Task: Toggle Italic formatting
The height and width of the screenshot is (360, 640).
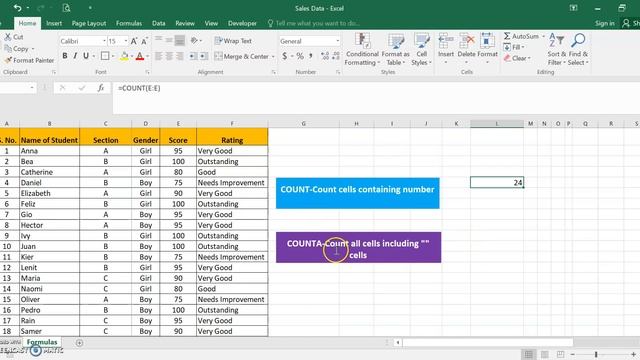Action: tap(75, 56)
